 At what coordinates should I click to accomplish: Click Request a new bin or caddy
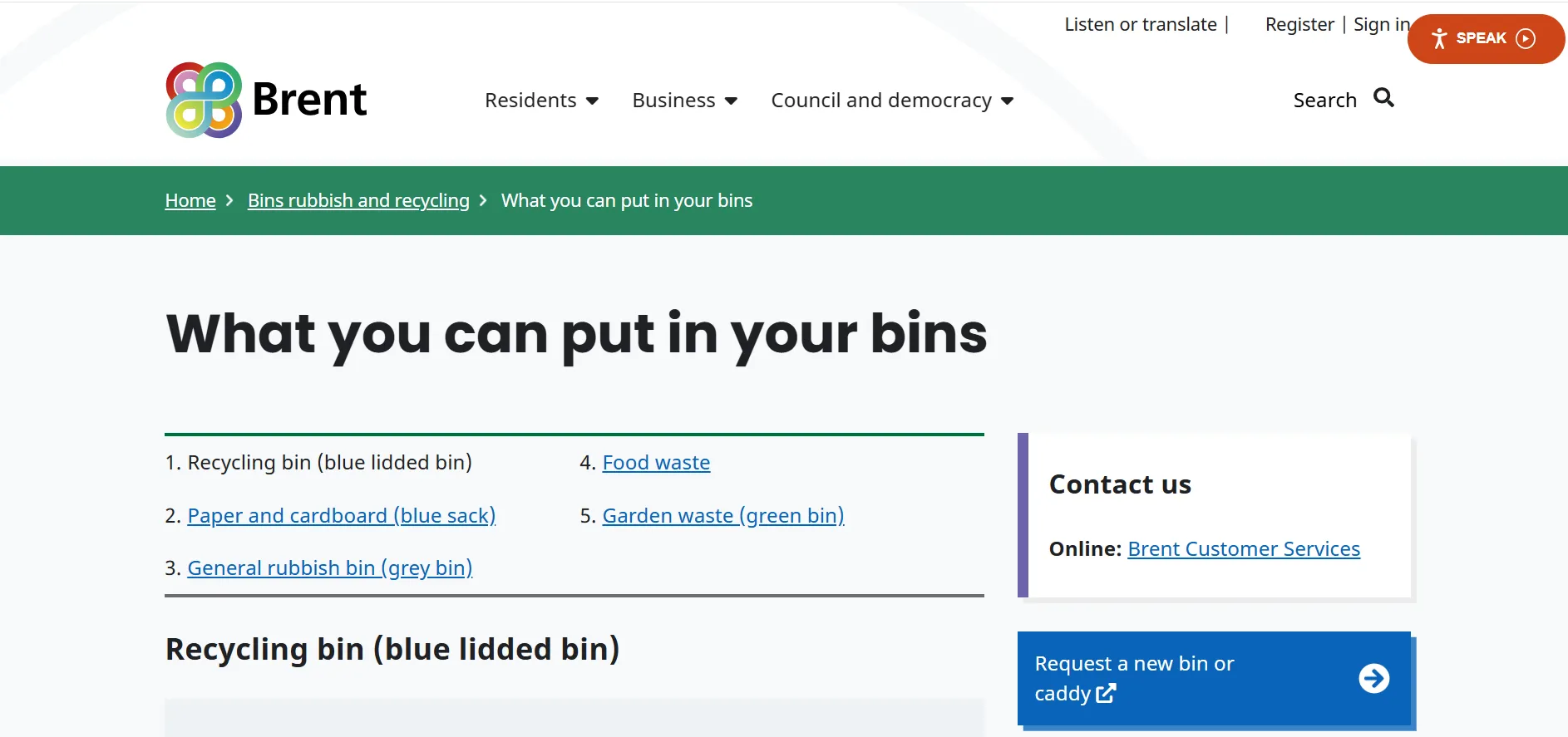(x=1214, y=679)
